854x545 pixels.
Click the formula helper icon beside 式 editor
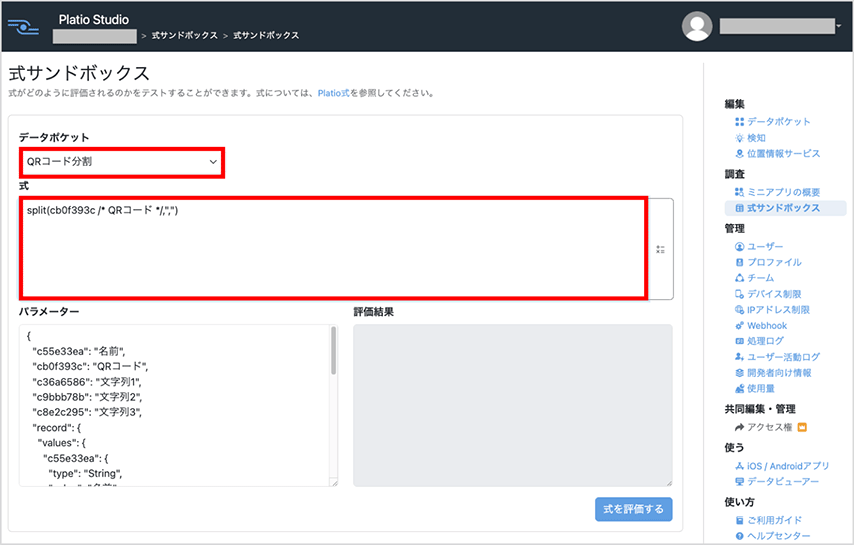tap(660, 249)
